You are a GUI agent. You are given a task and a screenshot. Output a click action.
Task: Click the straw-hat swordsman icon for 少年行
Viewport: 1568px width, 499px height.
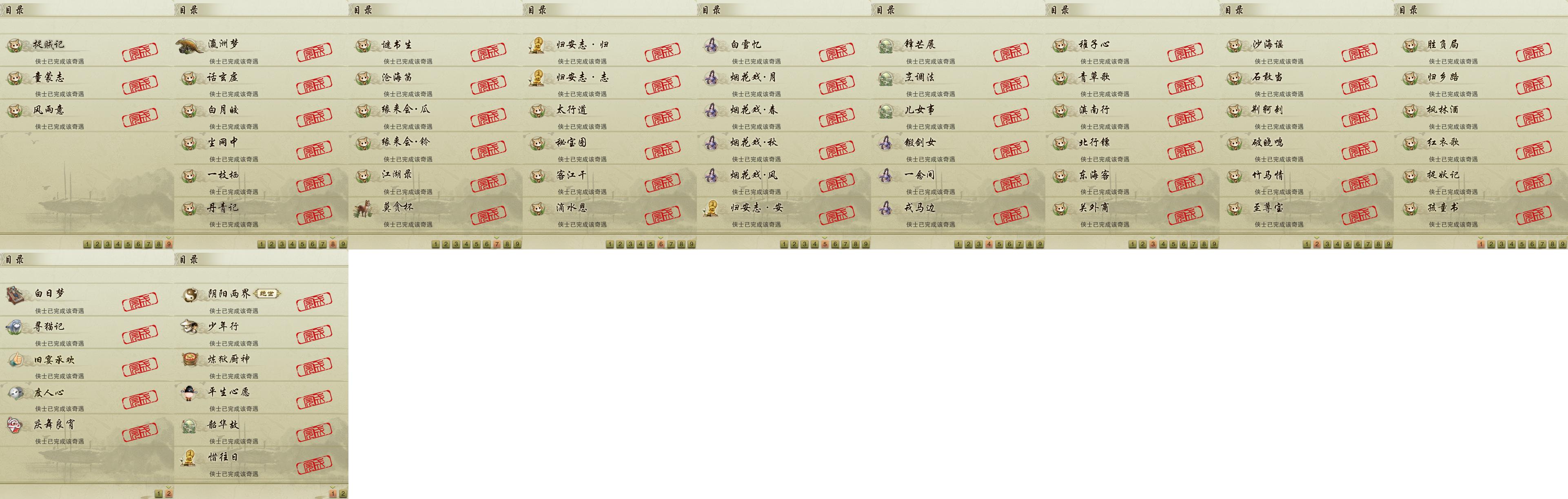(190, 327)
